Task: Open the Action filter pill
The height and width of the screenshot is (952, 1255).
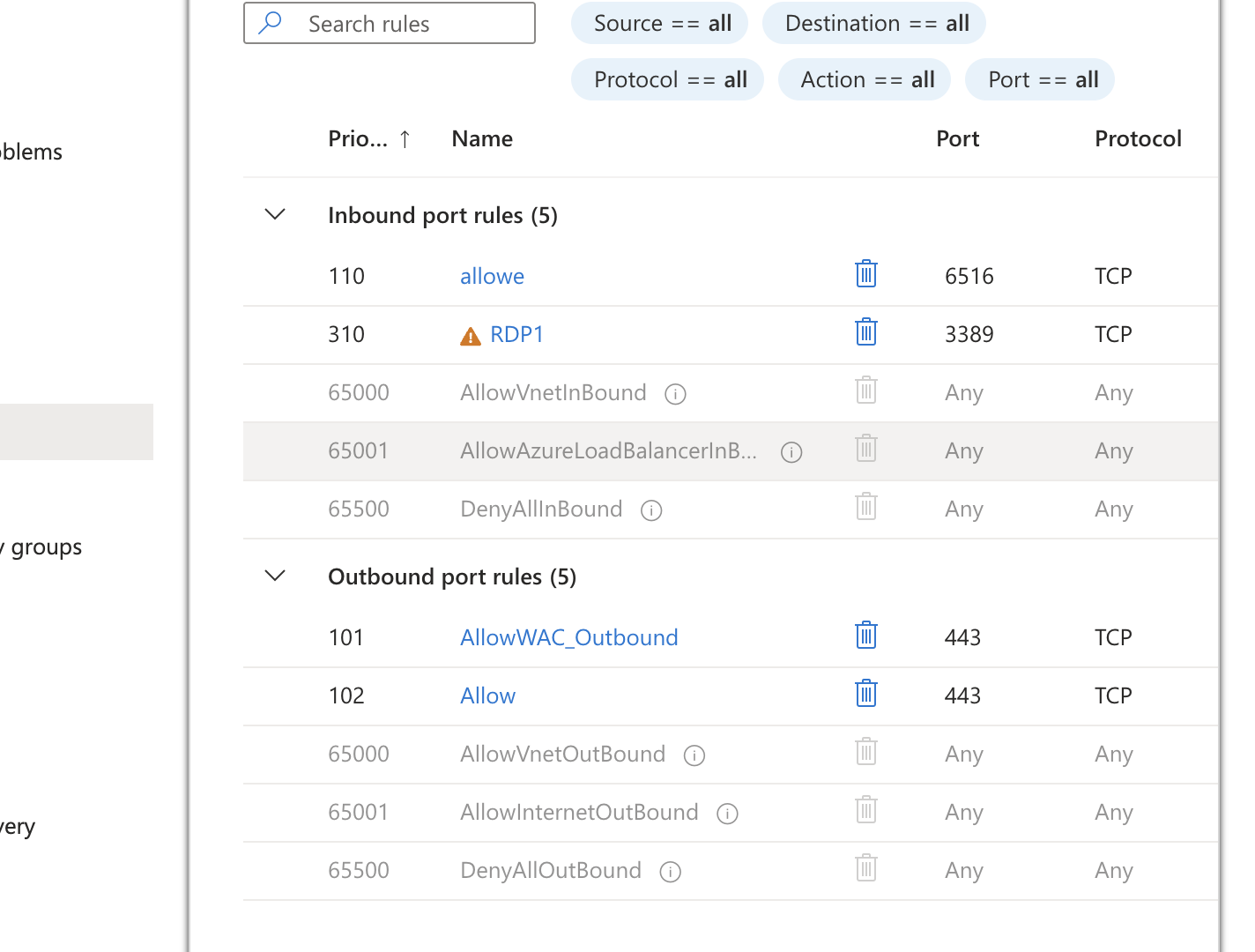Action: click(x=864, y=80)
